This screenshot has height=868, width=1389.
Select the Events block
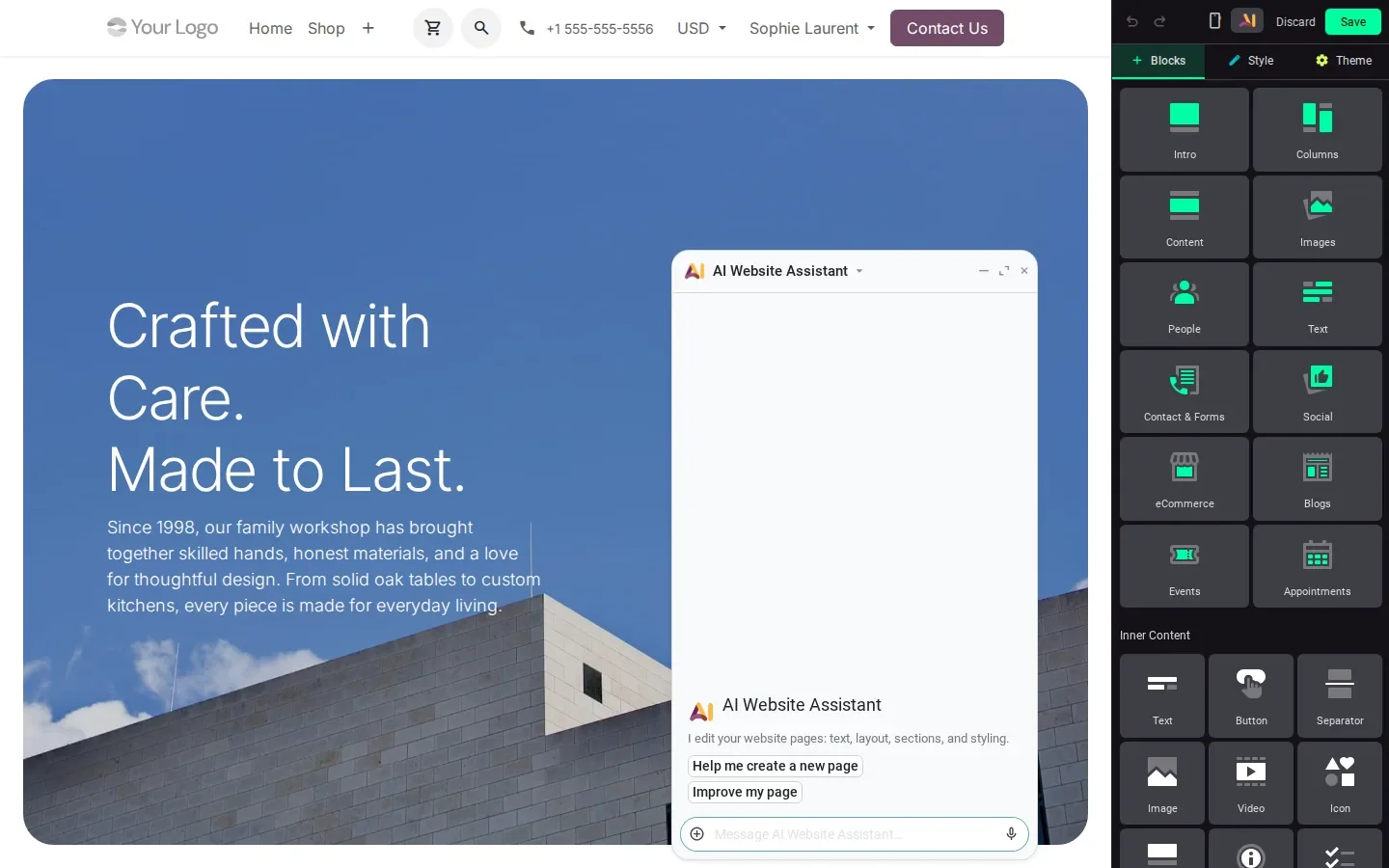coord(1185,566)
